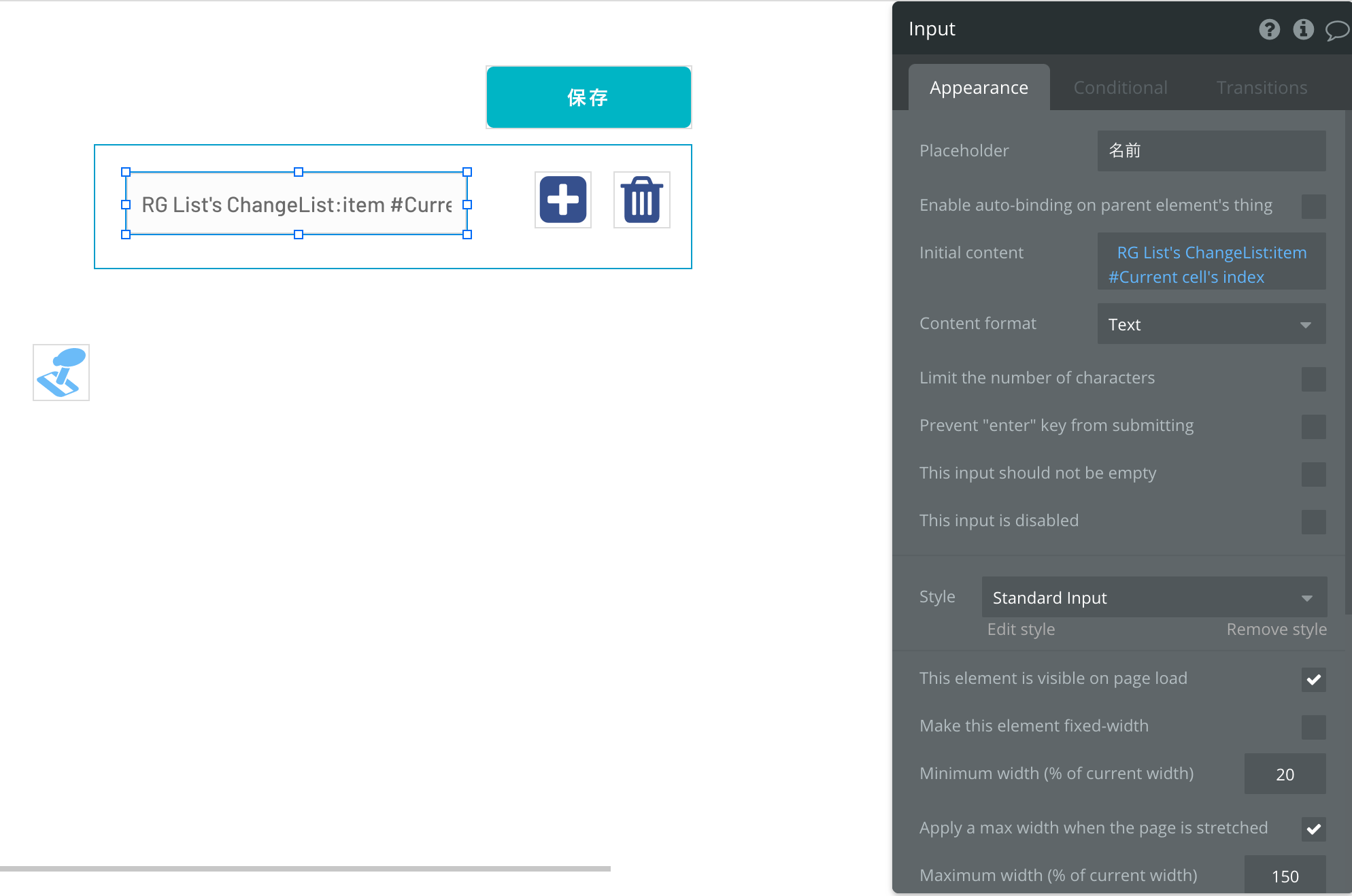Click the info icon in the Input panel
The height and width of the screenshot is (896, 1352).
(x=1303, y=29)
